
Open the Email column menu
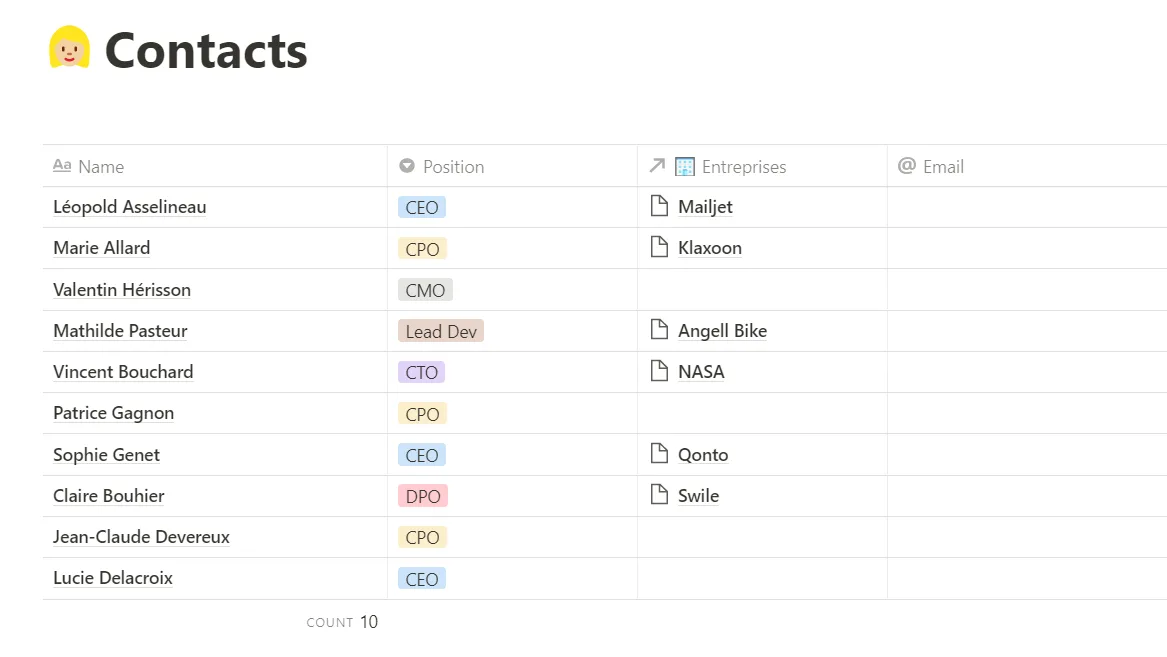(945, 166)
